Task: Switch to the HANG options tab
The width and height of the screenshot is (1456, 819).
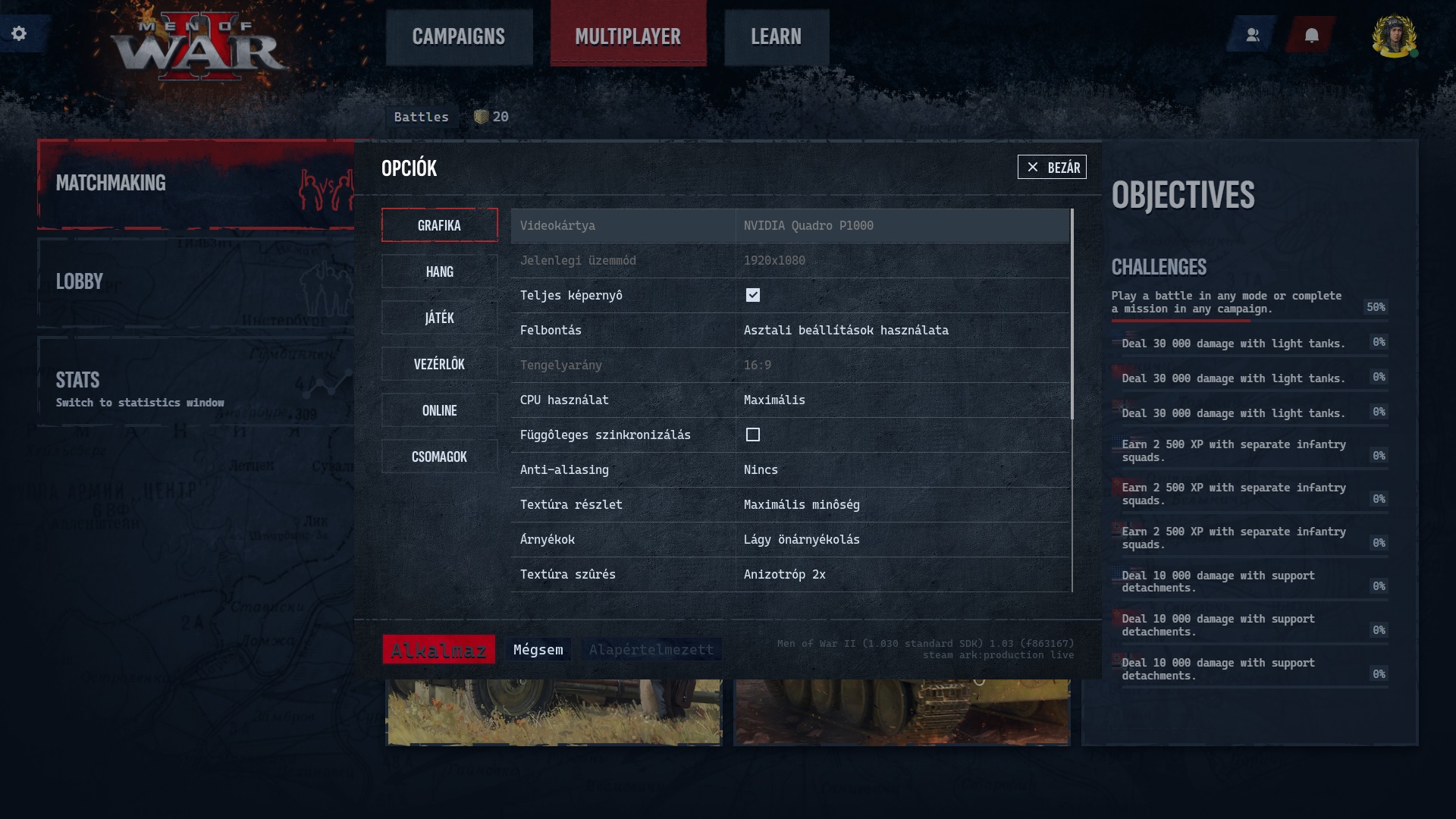Action: pos(439,271)
